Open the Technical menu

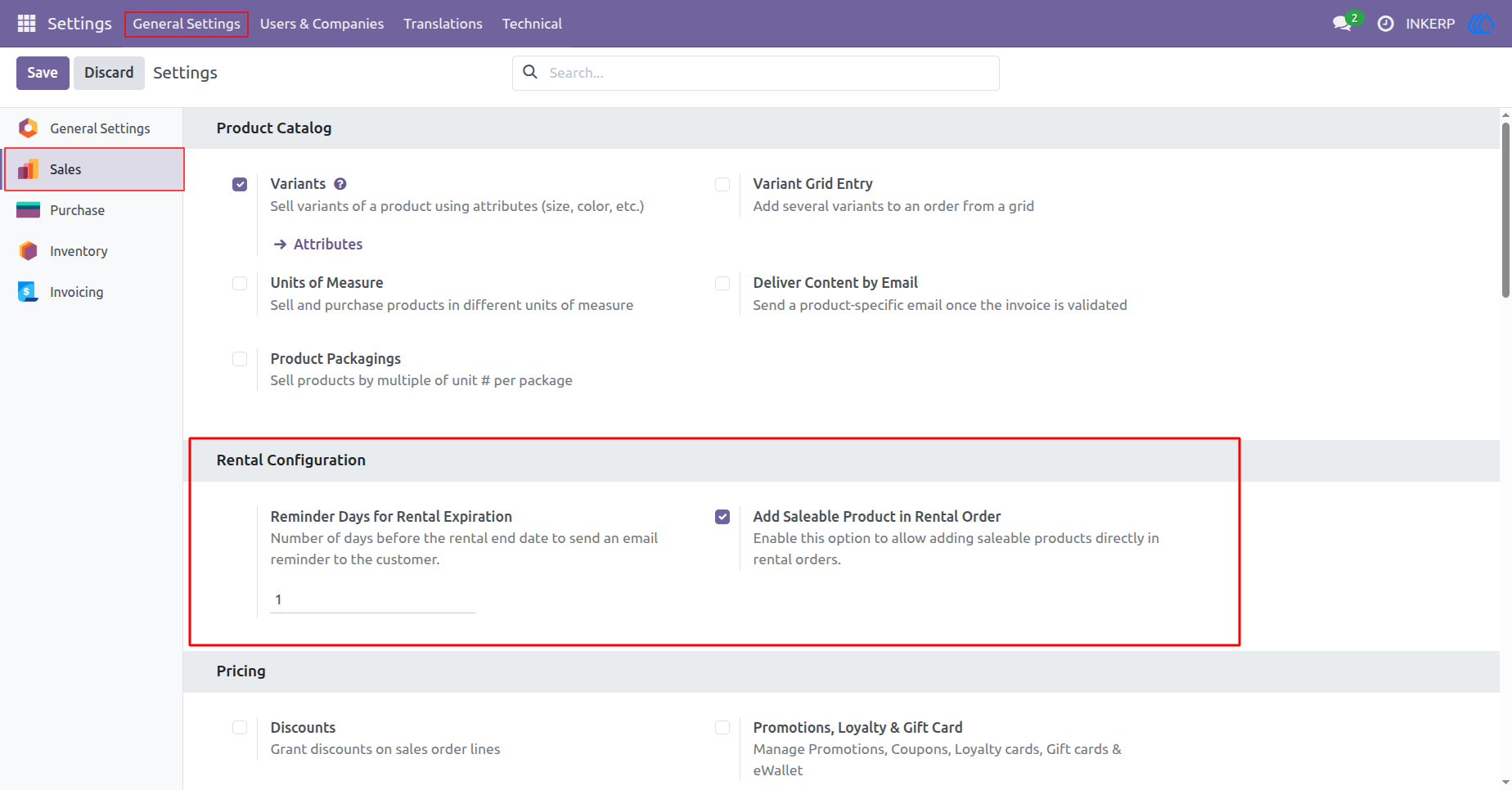pyautogui.click(x=532, y=24)
